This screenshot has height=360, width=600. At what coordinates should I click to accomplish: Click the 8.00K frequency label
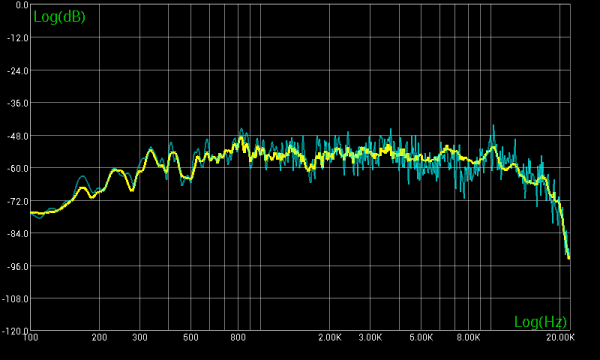pos(468,337)
